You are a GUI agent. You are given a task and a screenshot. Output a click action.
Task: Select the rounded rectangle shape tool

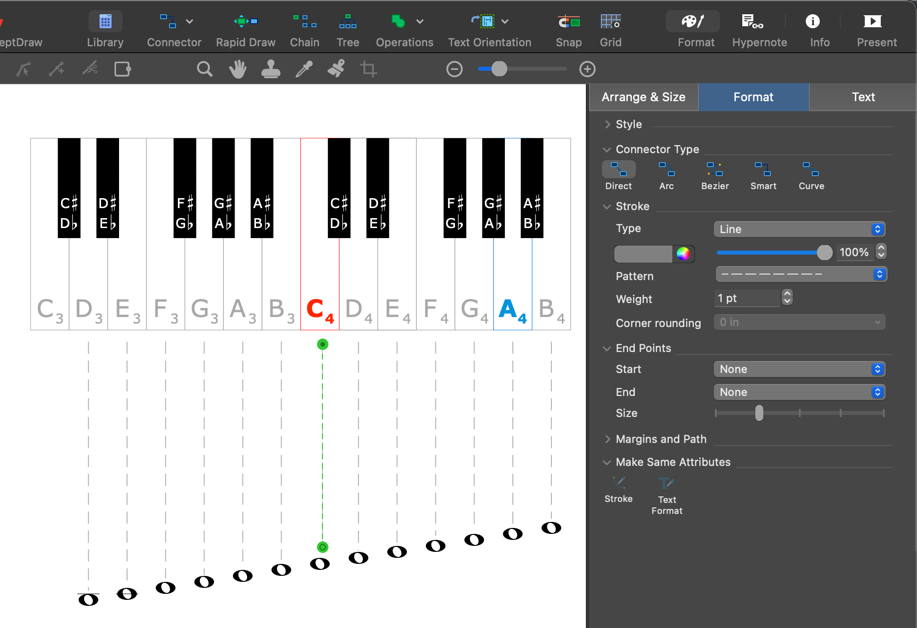pyautogui.click(x=122, y=69)
